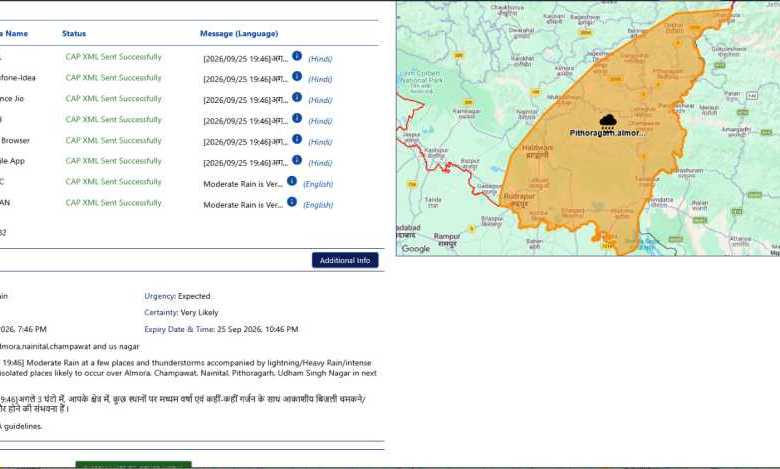Viewport: 780px width, 469px height.
Task: Click info icon in Mobile App row
Action: (297, 160)
